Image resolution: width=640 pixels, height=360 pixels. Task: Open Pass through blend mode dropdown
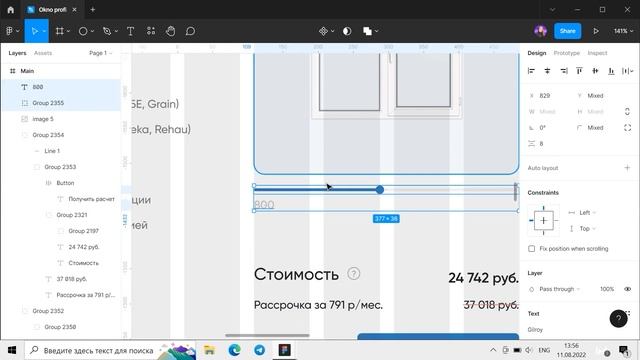coord(560,289)
